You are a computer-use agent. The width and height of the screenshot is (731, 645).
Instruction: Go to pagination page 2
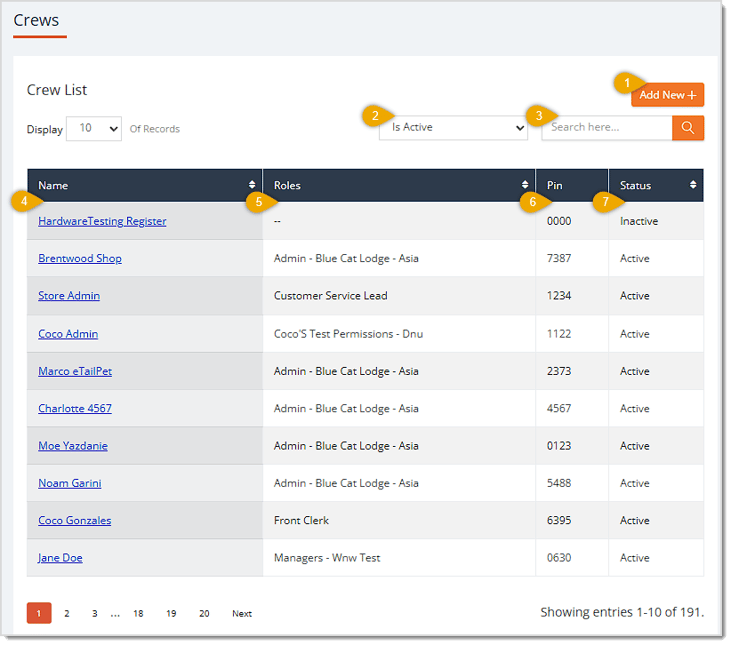pos(67,614)
